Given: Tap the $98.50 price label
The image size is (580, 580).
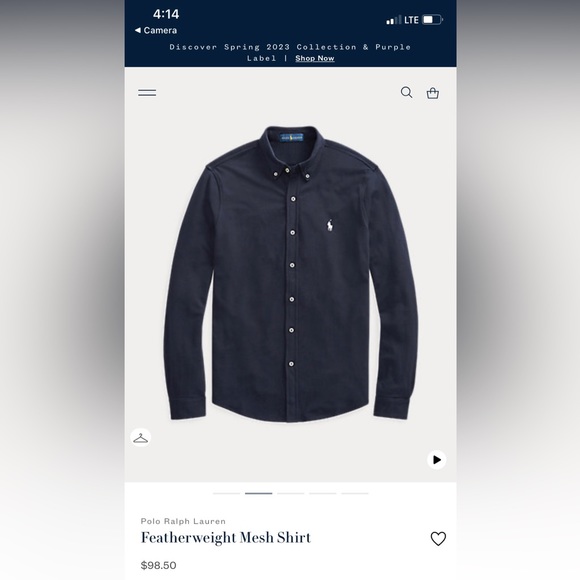Looking at the screenshot, I should (x=158, y=565).
